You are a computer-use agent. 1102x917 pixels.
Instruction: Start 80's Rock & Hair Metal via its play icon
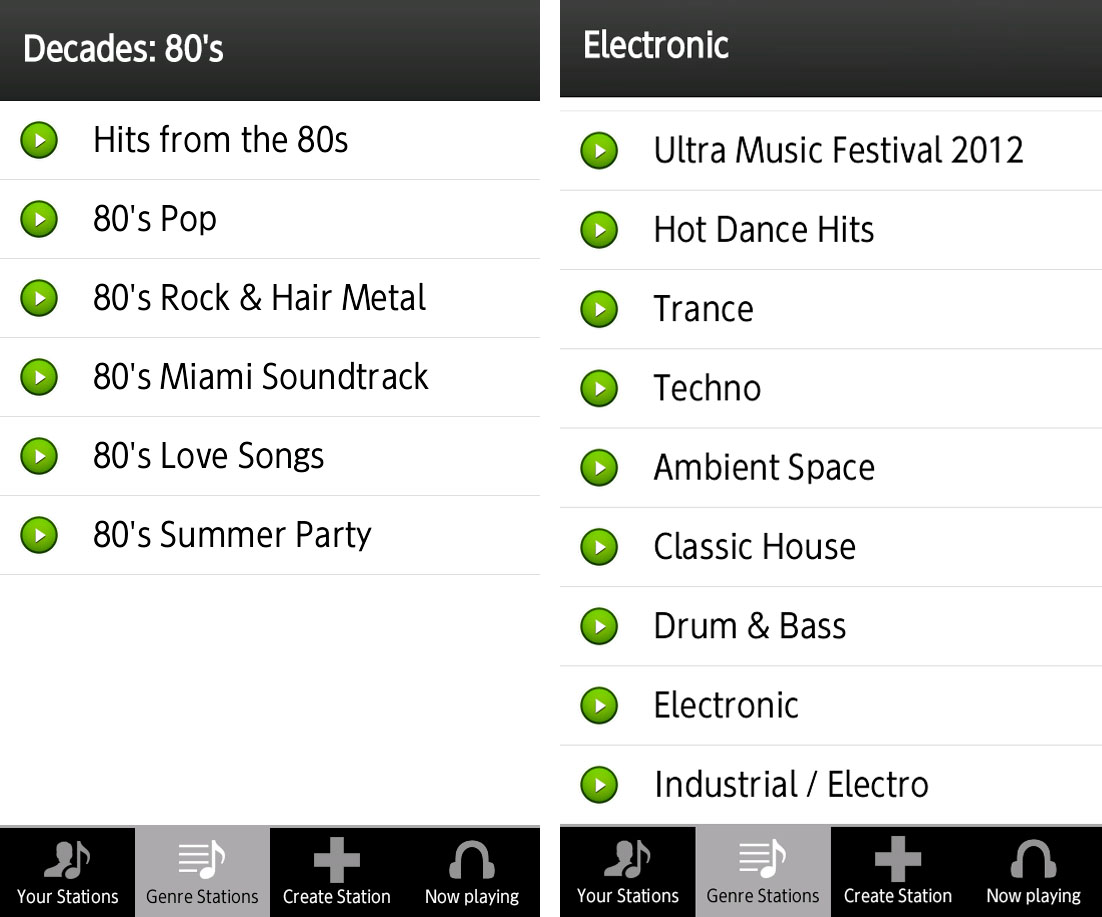tap(39, 297)
